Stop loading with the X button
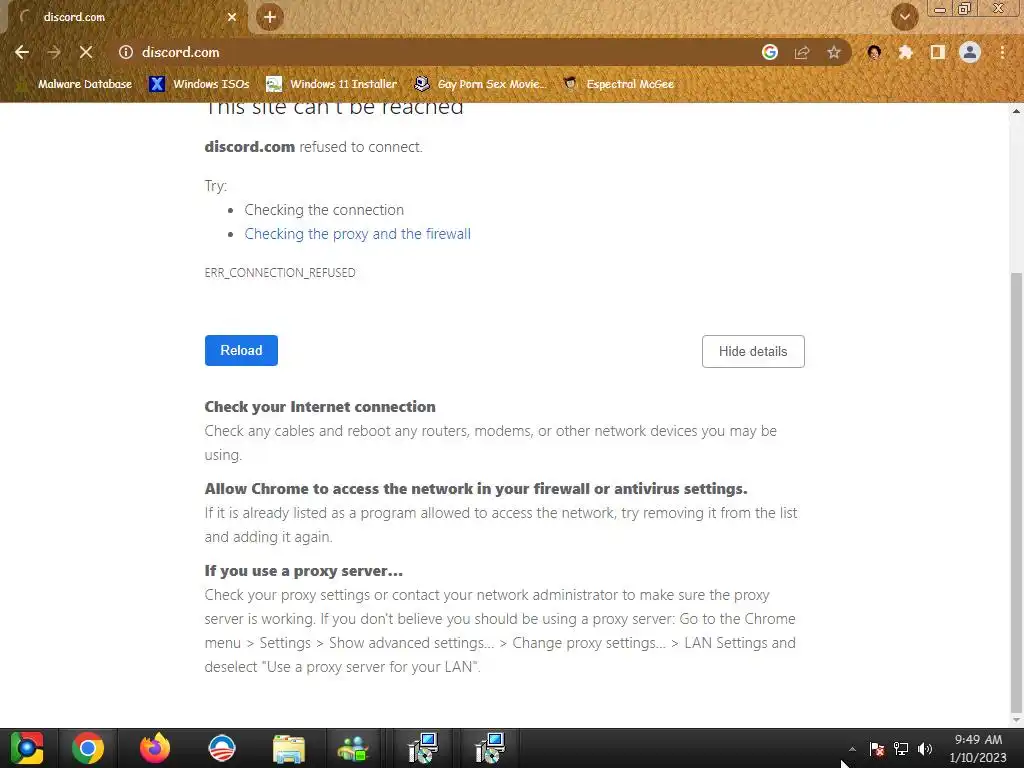This screenshot has width=1024, height=768. [x=86, y=52]
